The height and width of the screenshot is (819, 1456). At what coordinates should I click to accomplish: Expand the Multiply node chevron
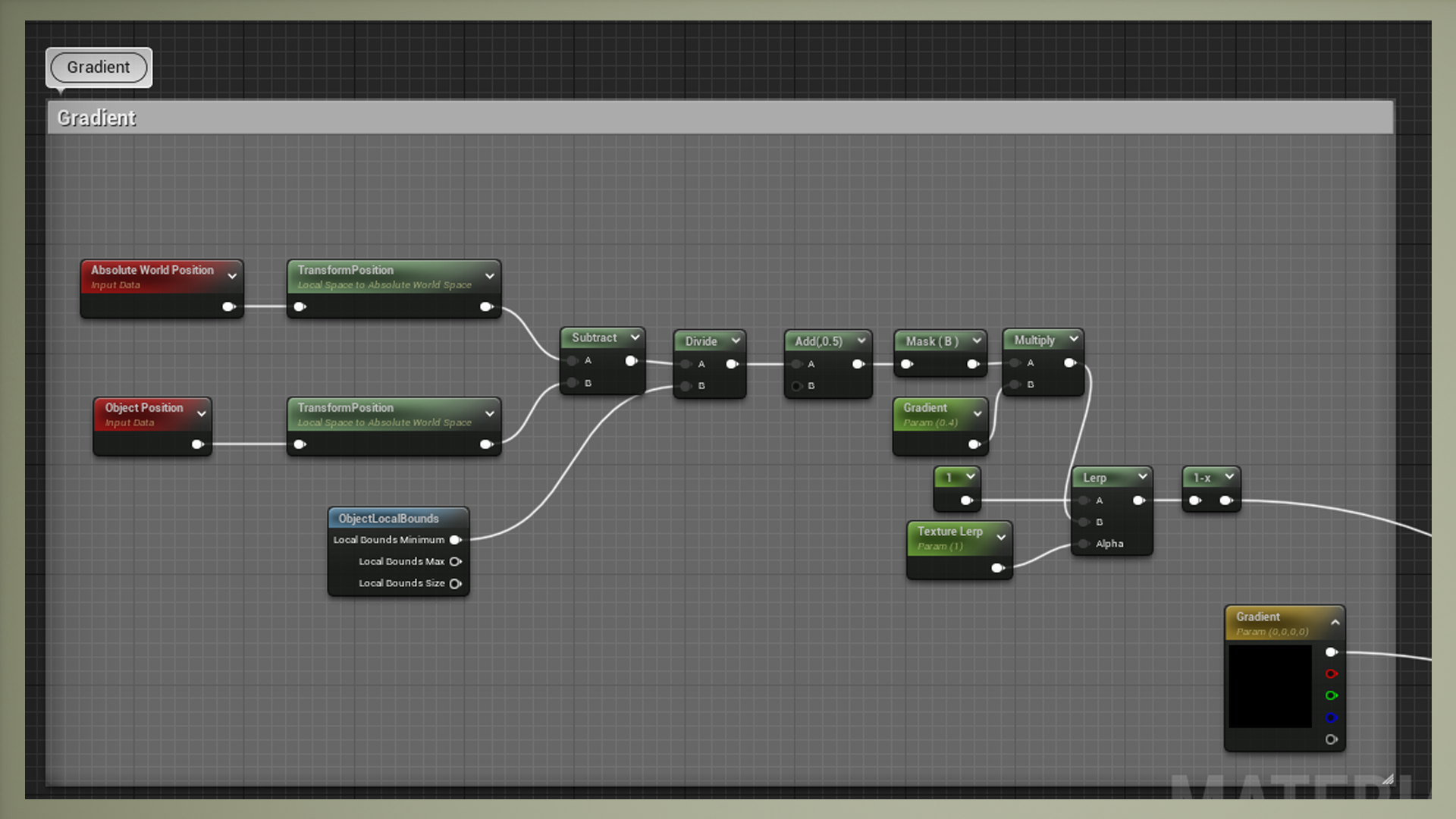pyautogui.click(x=1073, y=339)
